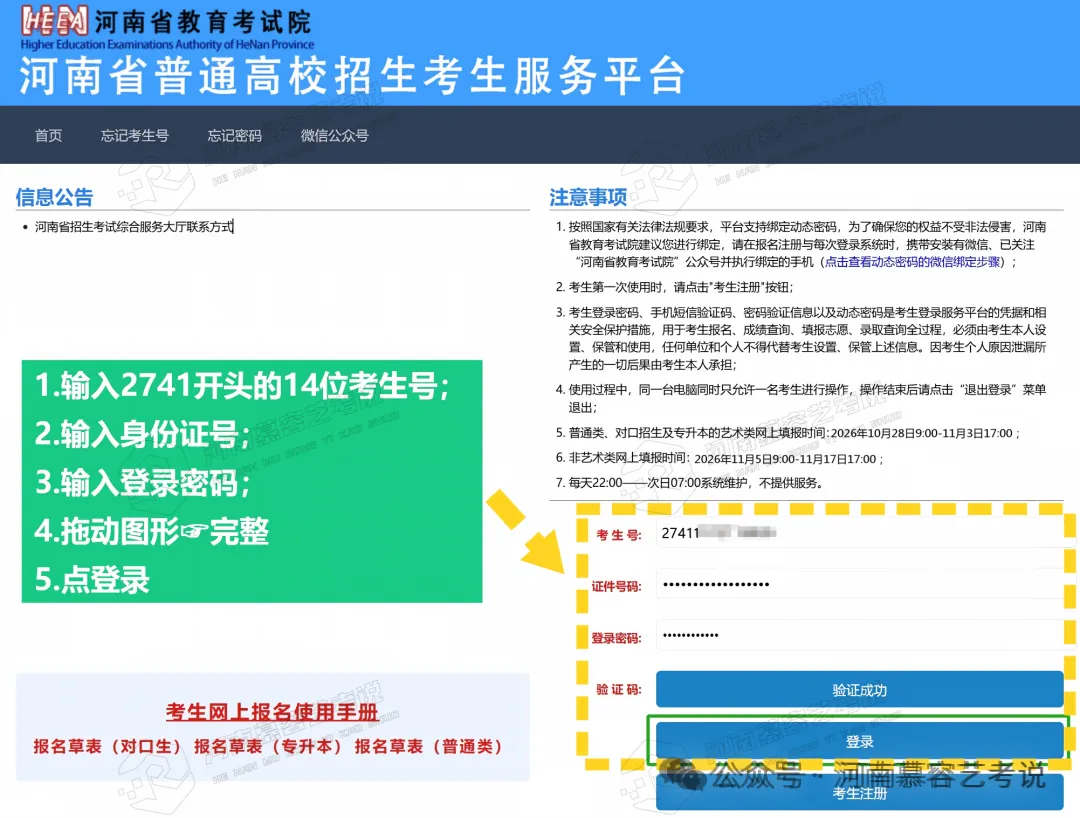Click note 7 about 系统维护 hours
Screen dimensions: 1080x818
pos(689,483)
